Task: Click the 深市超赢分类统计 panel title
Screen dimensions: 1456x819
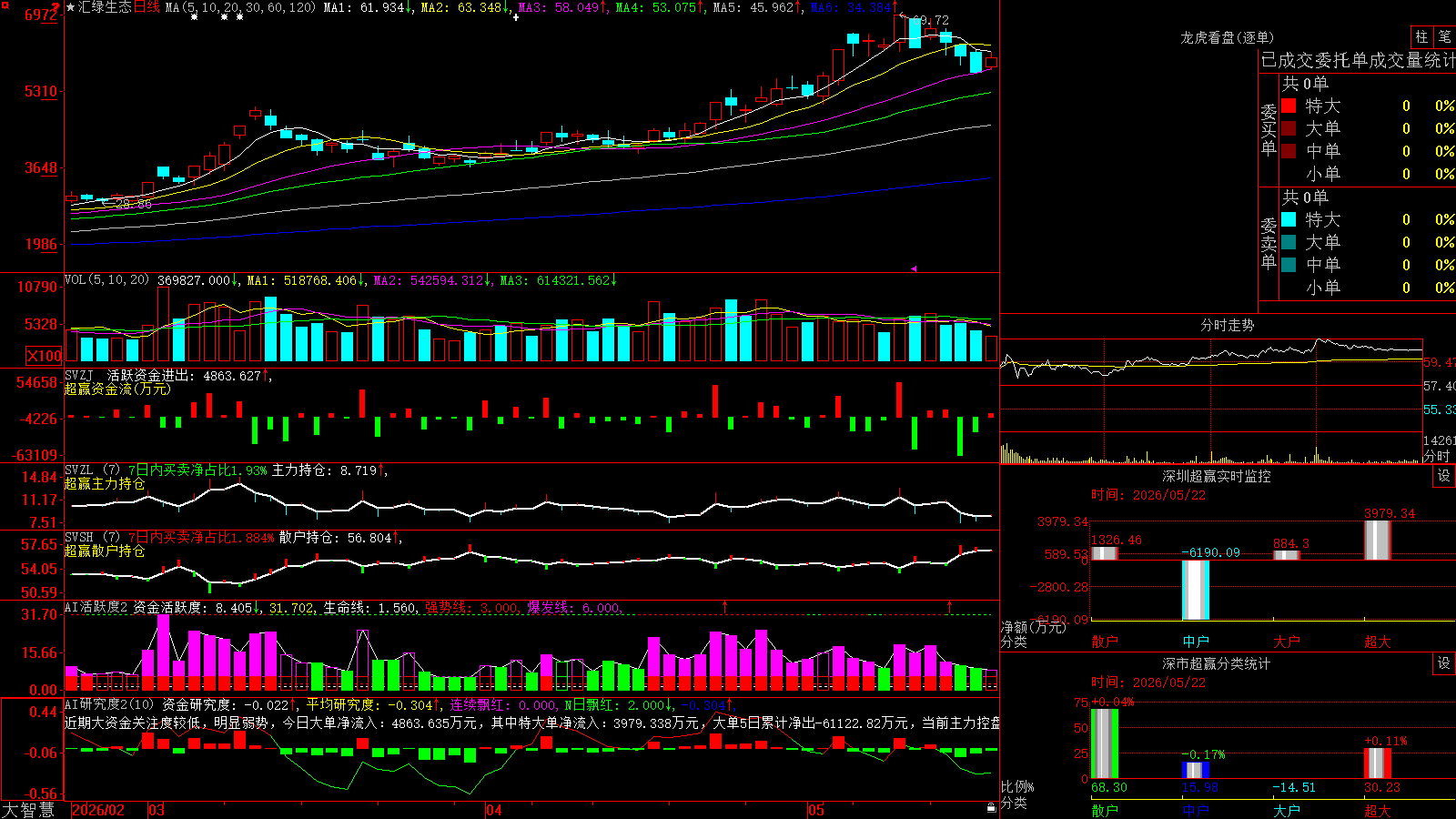Action: (x=1217, y=663)
